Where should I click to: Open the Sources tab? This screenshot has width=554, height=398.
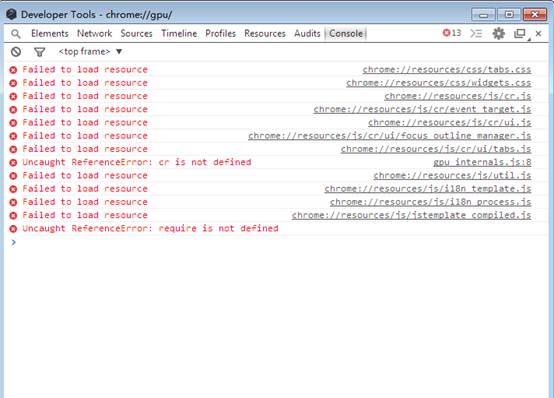pyautogui.click(x=136, y=34)
